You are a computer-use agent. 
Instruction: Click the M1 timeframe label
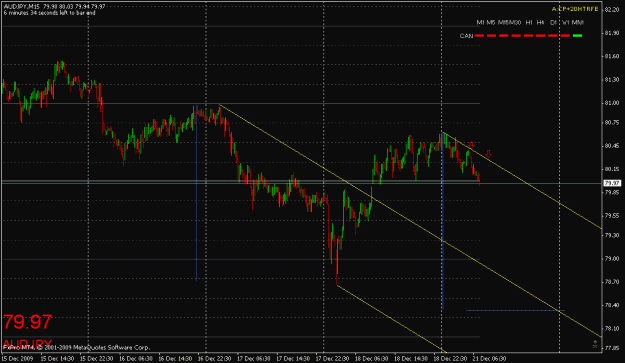pyautogui.click(x=480, y=23)
